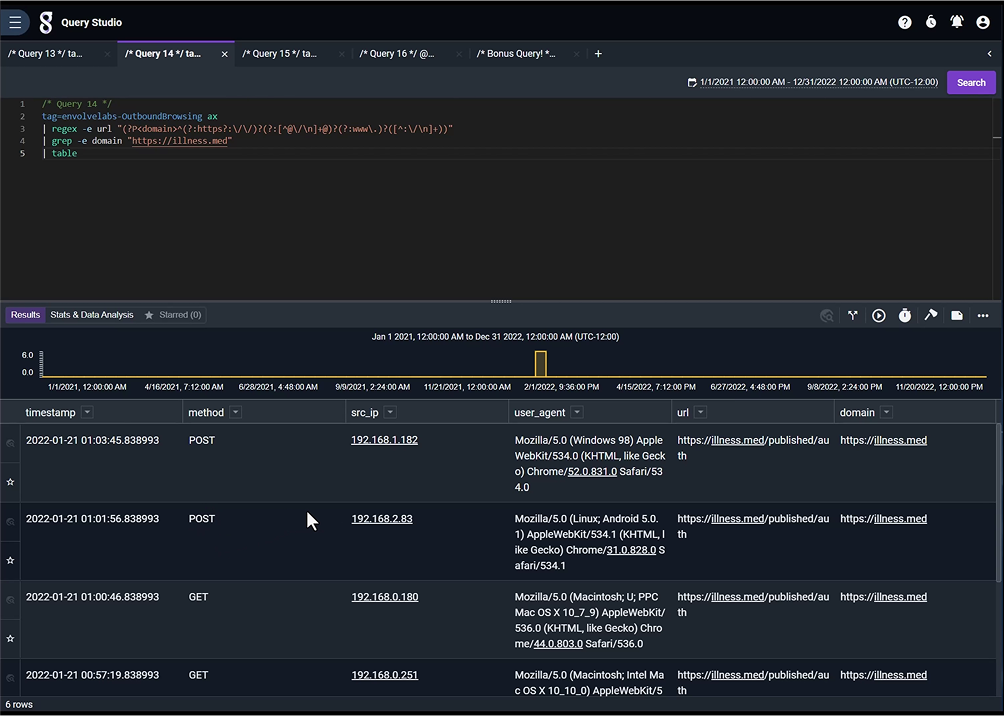Click the play circle icon in results toolbar
The height and width of the screenshot is (716, 1005).
[879, 315]
